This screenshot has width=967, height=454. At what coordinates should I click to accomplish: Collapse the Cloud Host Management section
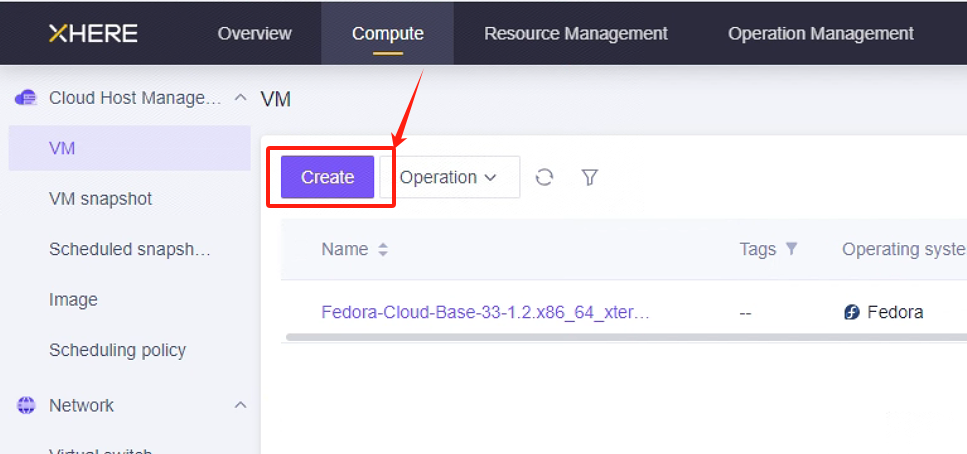(241, 97)
